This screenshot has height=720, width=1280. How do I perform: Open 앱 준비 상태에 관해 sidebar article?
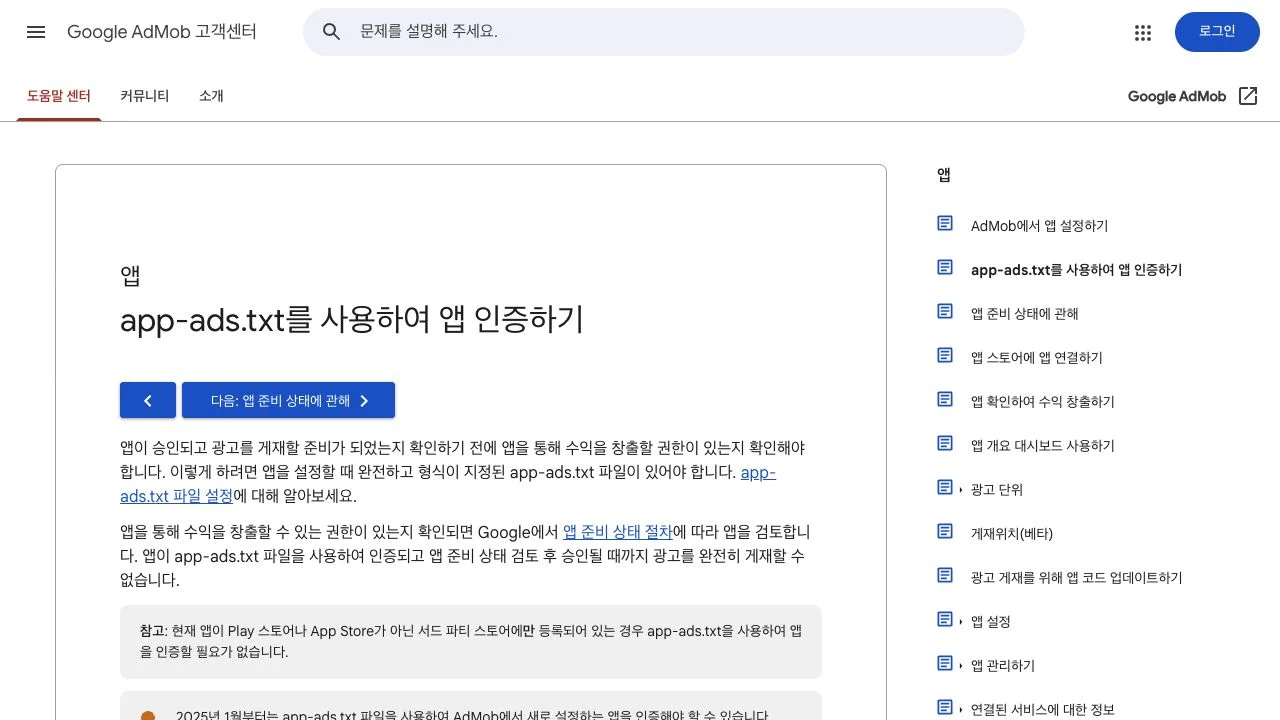click(1024, 314)
